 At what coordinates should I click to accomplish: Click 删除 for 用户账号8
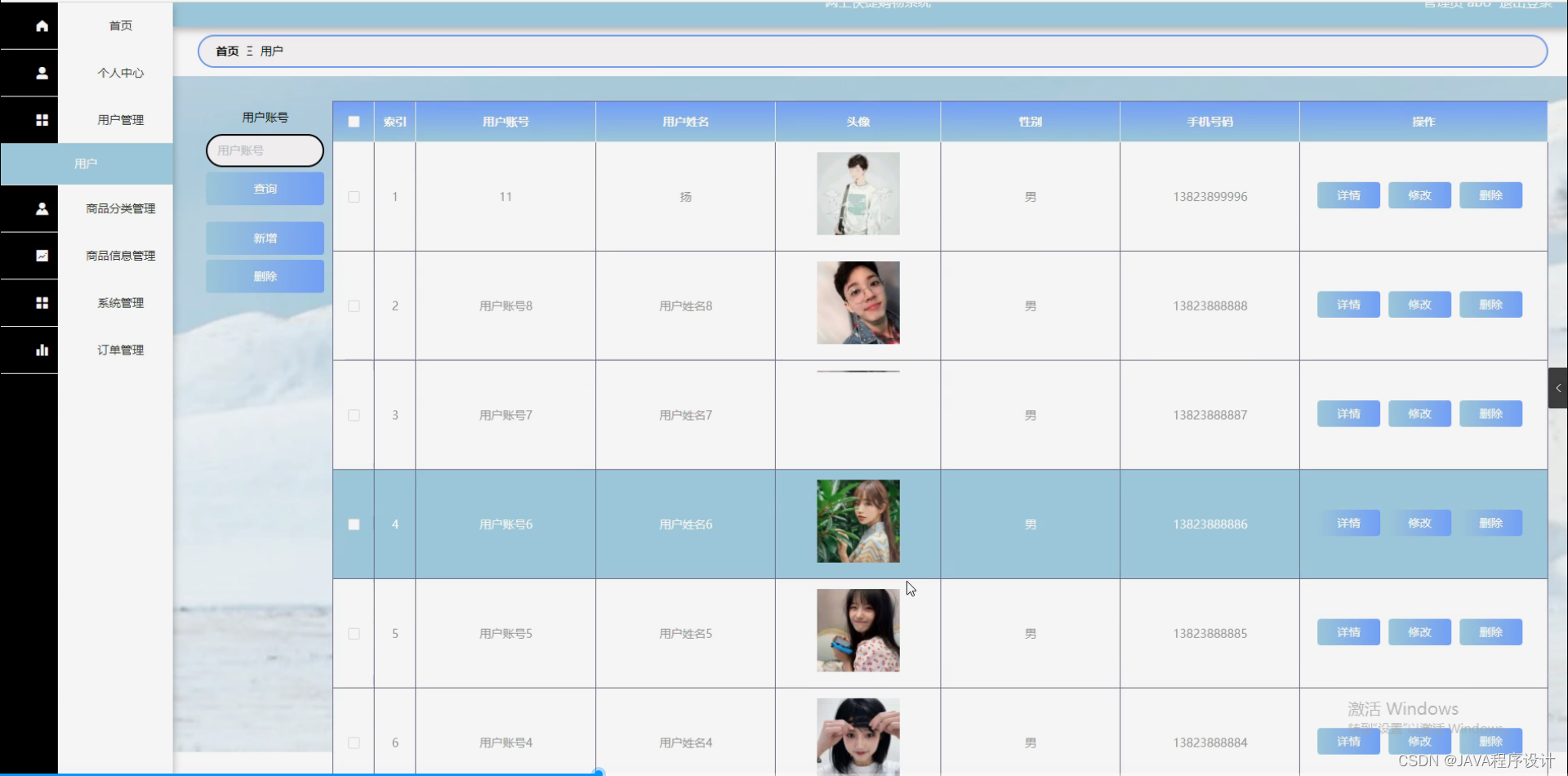(1490, 305)
